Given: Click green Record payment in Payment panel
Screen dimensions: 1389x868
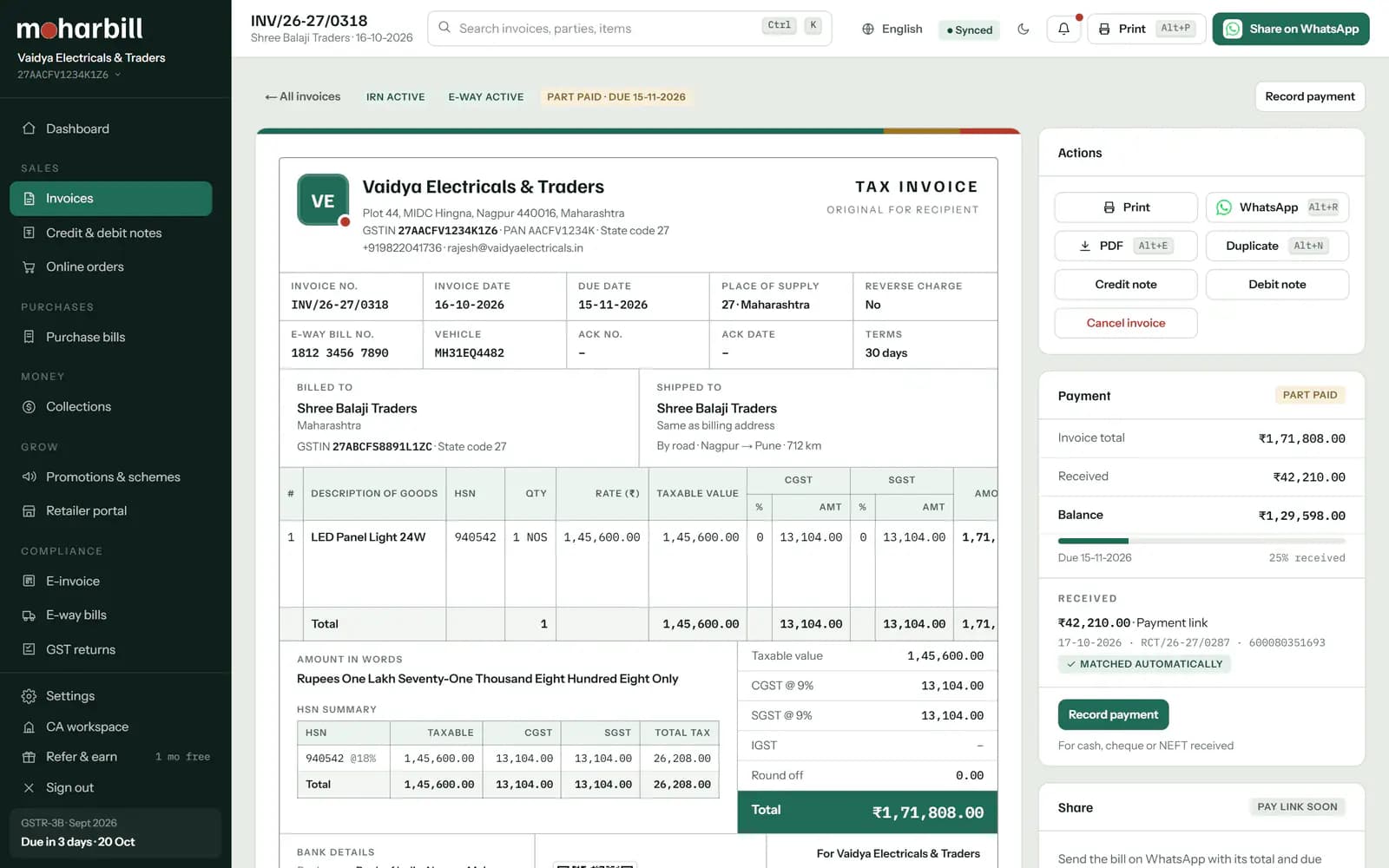Looking at the screenshot, I should pos(1113,714).
